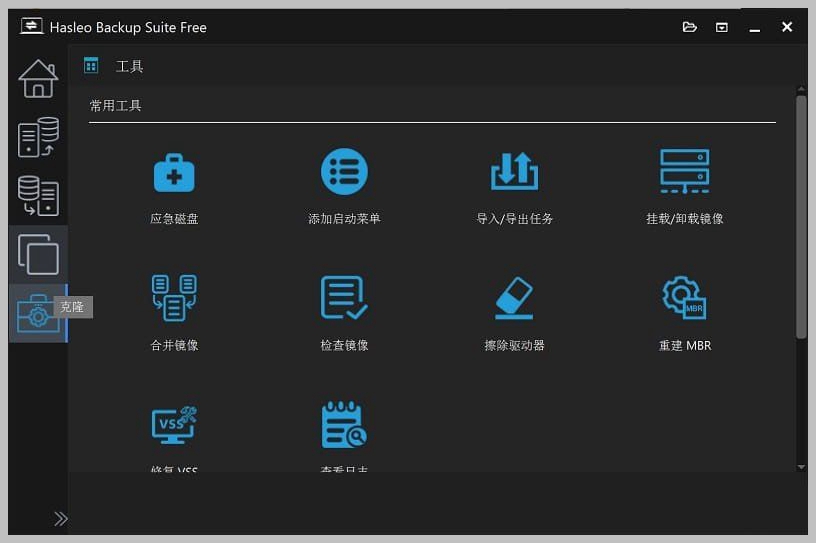Image resolution: width=816 pixels, height=543 pixels.
Task: Open the 导入/导出任务 import/export tool
Action: pos(514,172)
